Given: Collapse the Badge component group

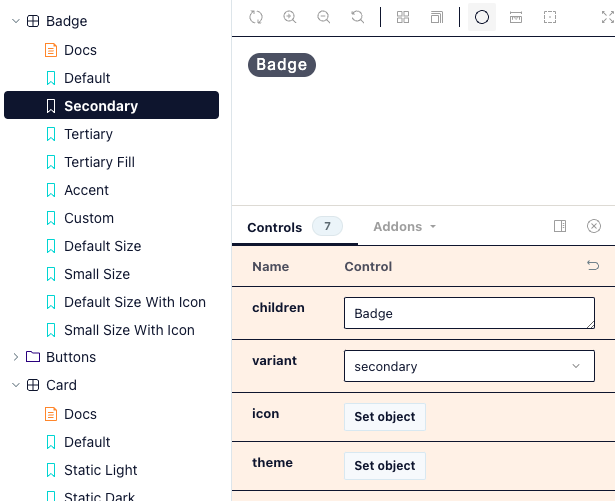Looking at the screenshot, I should pyautogui.click(x=16, y=21).
